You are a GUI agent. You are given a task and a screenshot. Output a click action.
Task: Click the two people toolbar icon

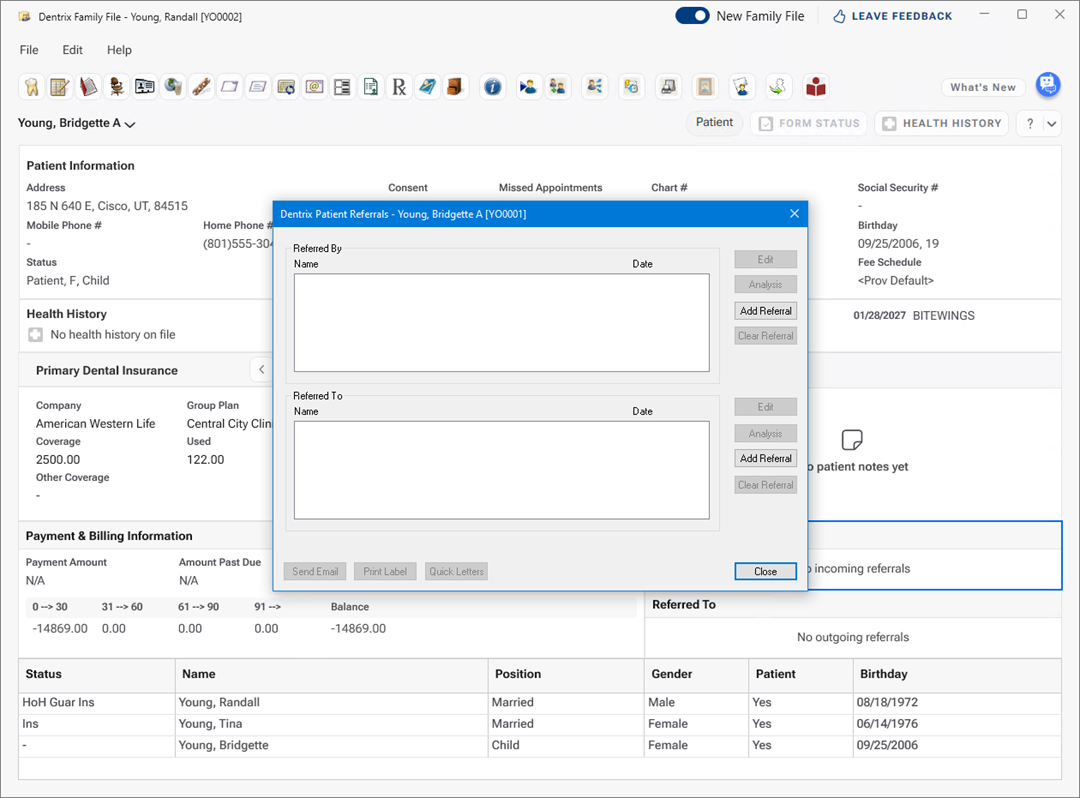point(558,87)
